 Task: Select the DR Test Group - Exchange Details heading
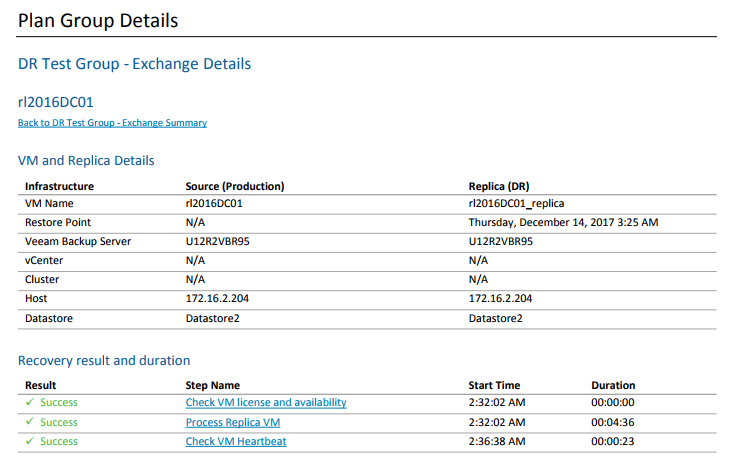point(134,64)
